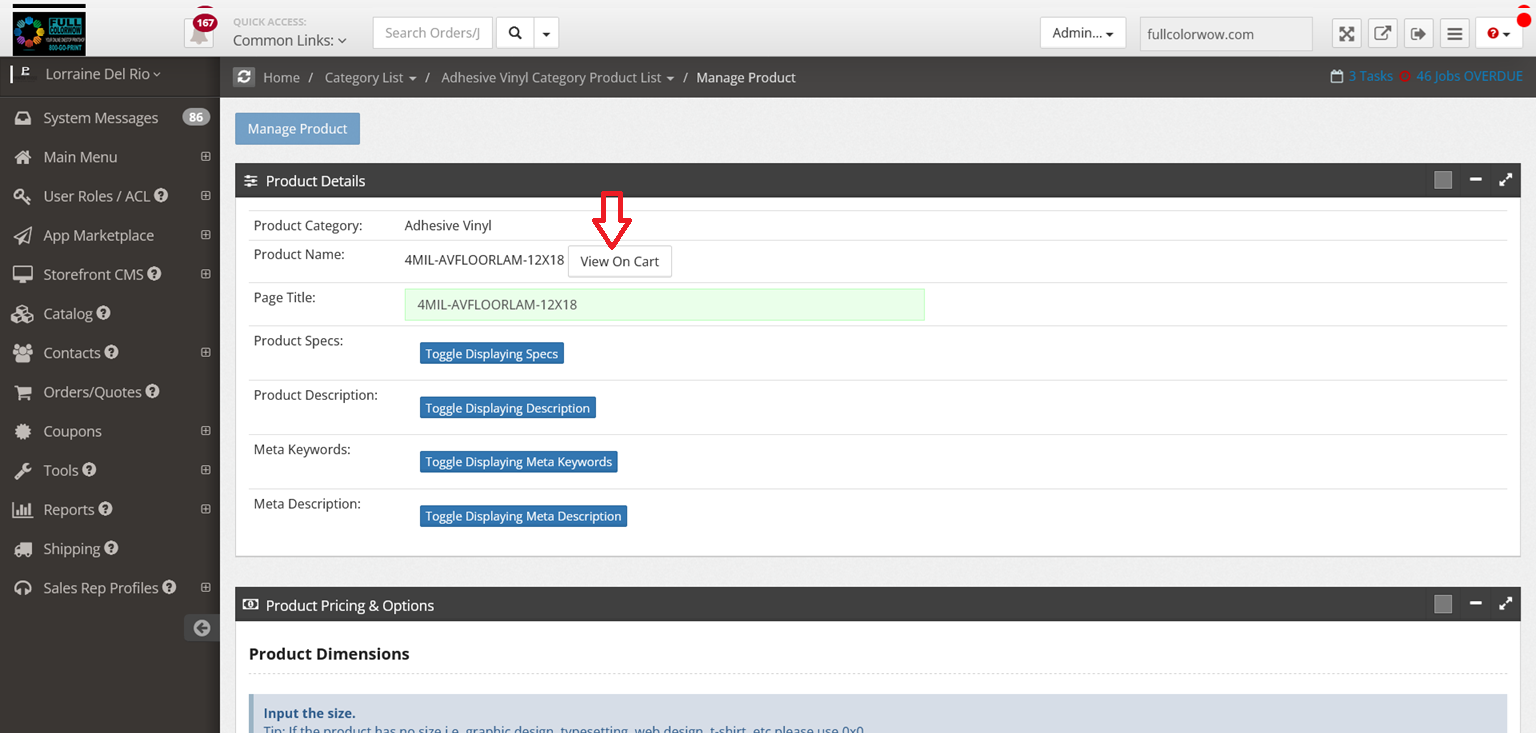Expand the Category List breadcrumb dropdown
The height and width of the screenshot is (733, 1536).
[x=370, y=78]
